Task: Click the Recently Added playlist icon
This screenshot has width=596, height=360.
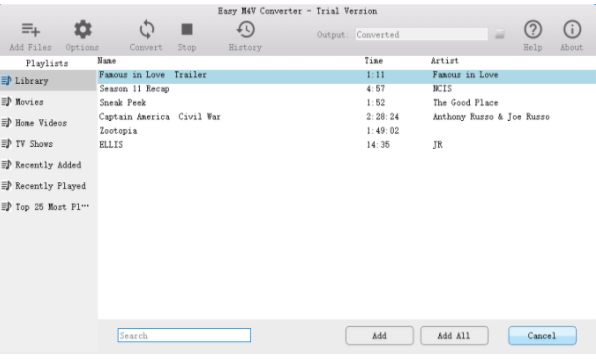Action: pos(6,164)
